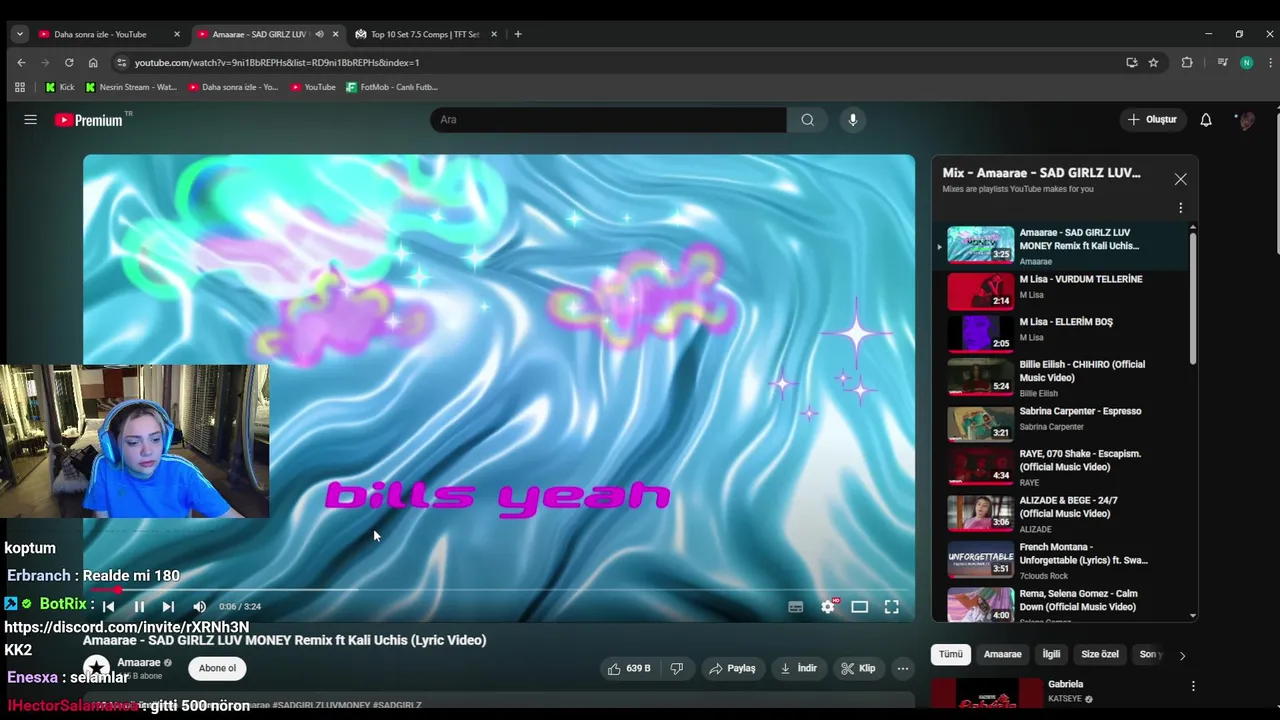
Task: Mute the video volume
Action: 199,606
